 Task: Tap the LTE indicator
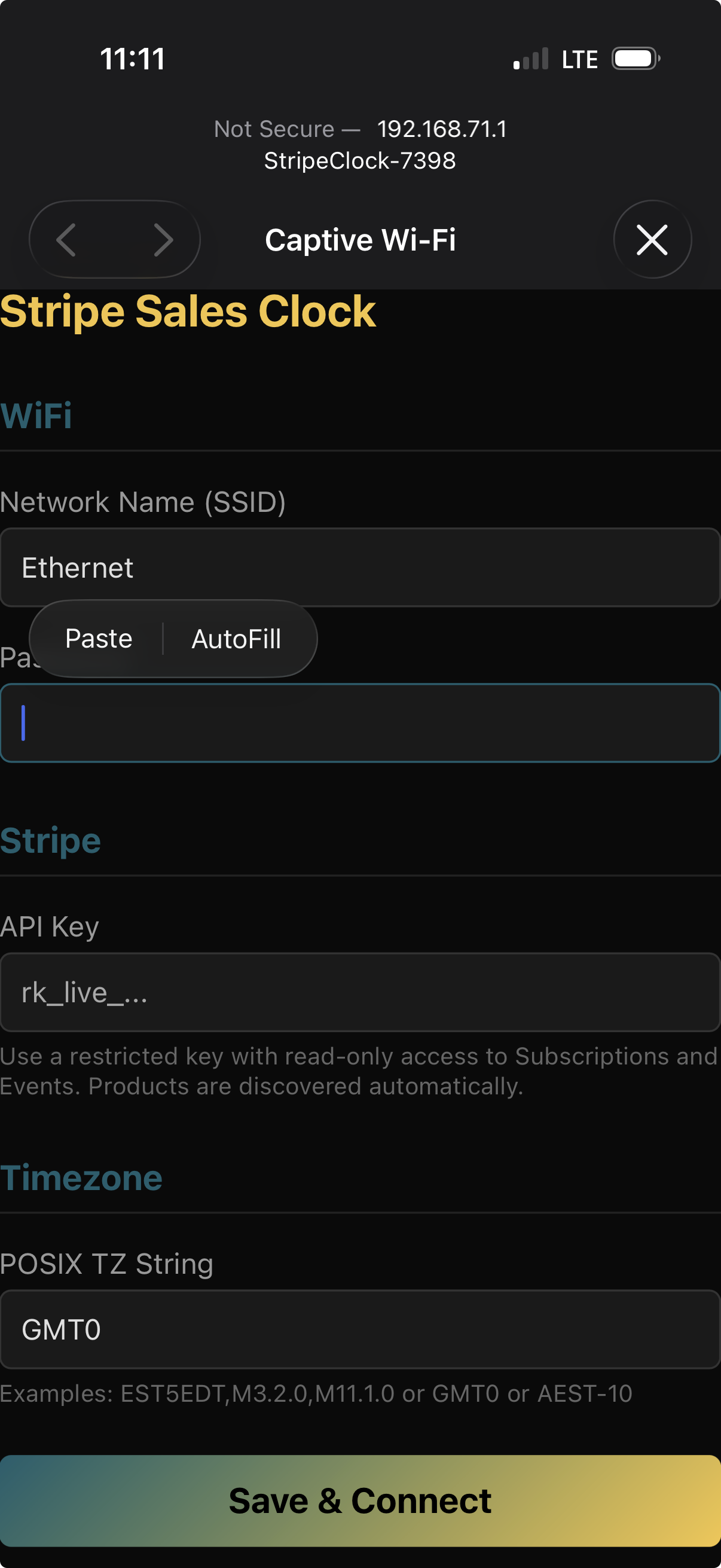point(579,59)
